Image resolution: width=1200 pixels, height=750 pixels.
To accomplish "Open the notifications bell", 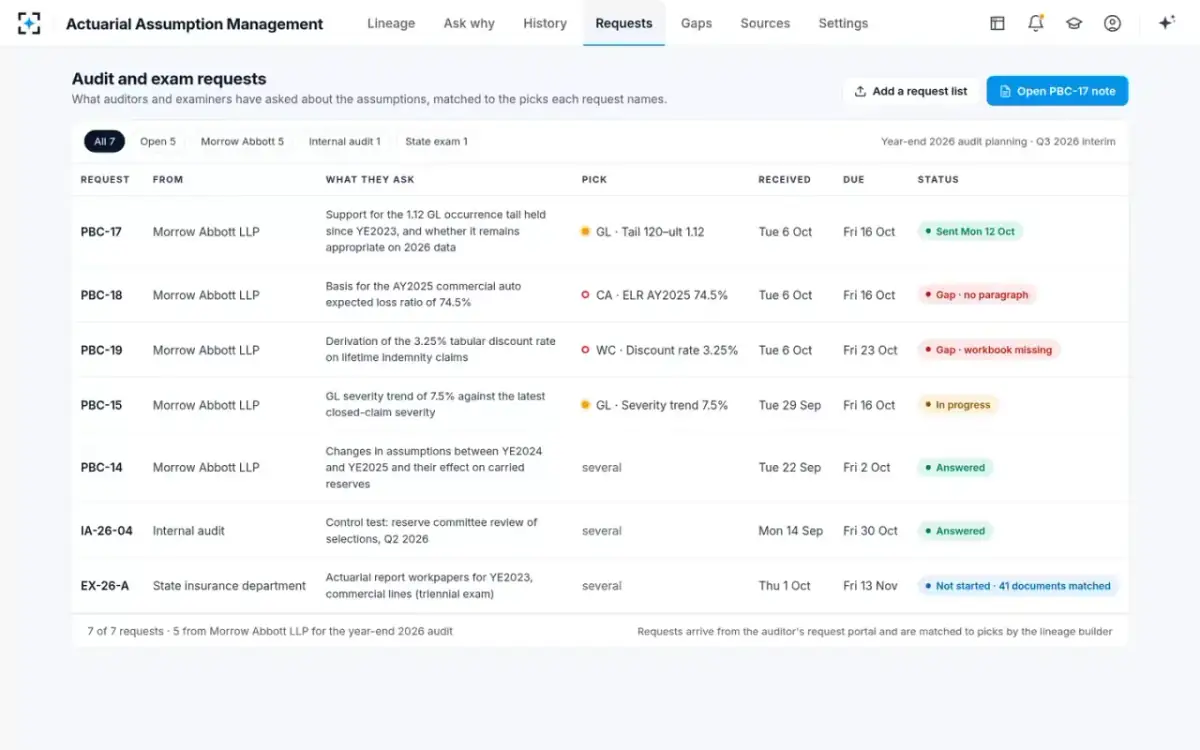I will [1036, 23].
